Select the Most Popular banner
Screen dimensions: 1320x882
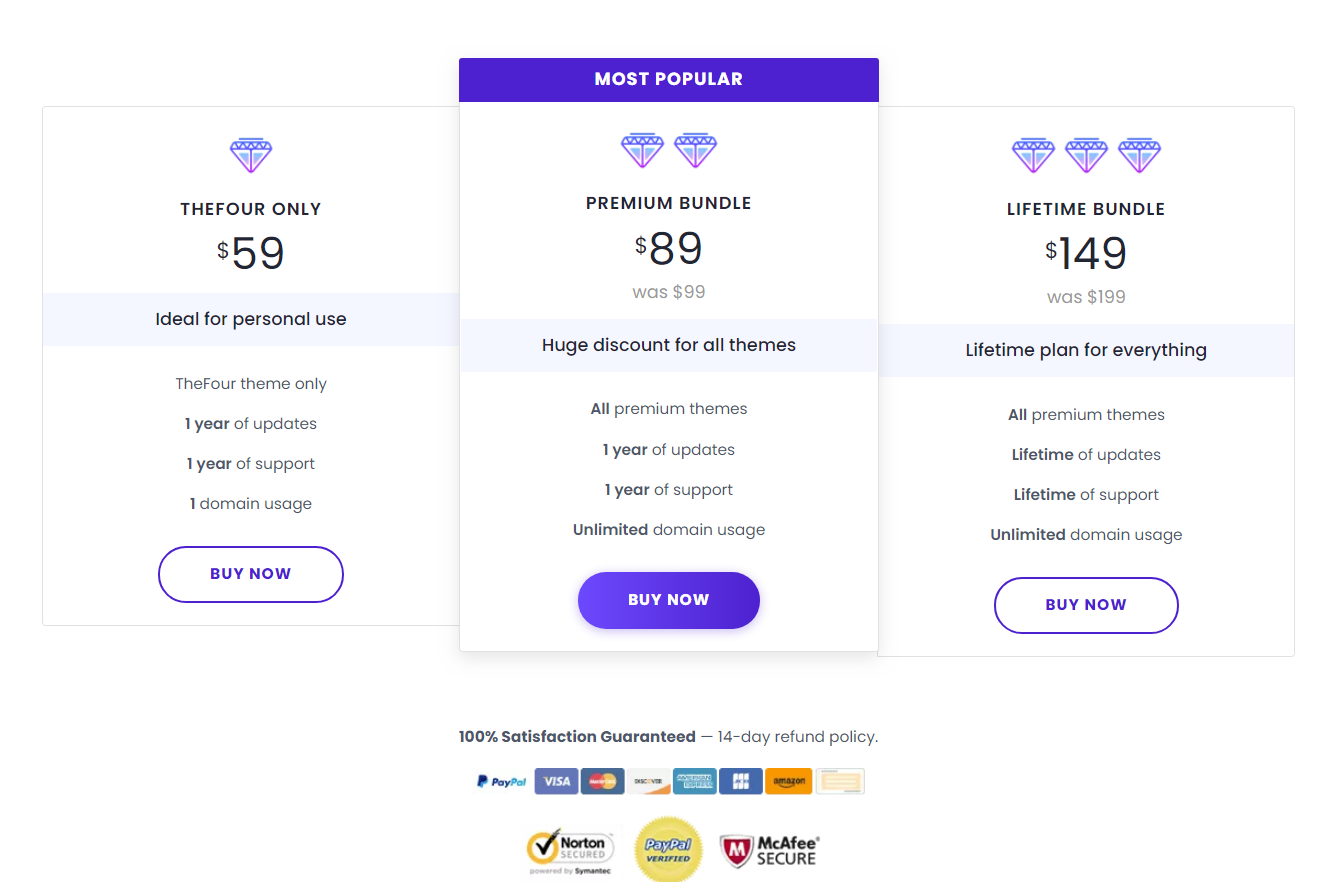point(668,78)
